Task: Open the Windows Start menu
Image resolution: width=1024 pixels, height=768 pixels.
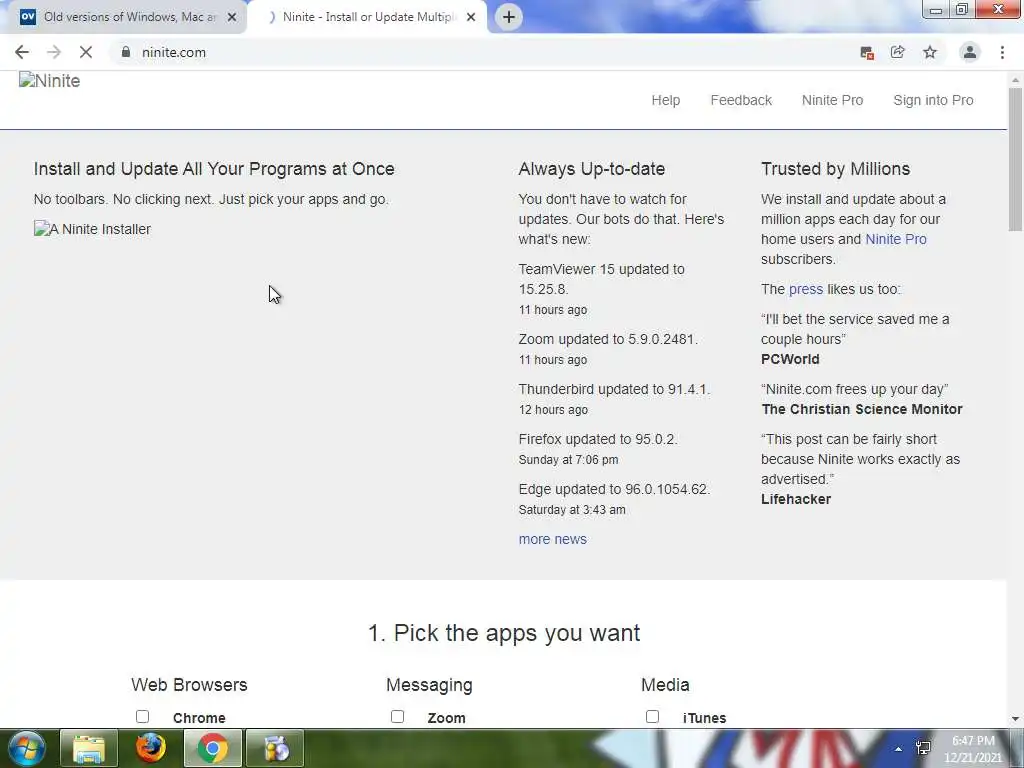Action: (26, 748)
